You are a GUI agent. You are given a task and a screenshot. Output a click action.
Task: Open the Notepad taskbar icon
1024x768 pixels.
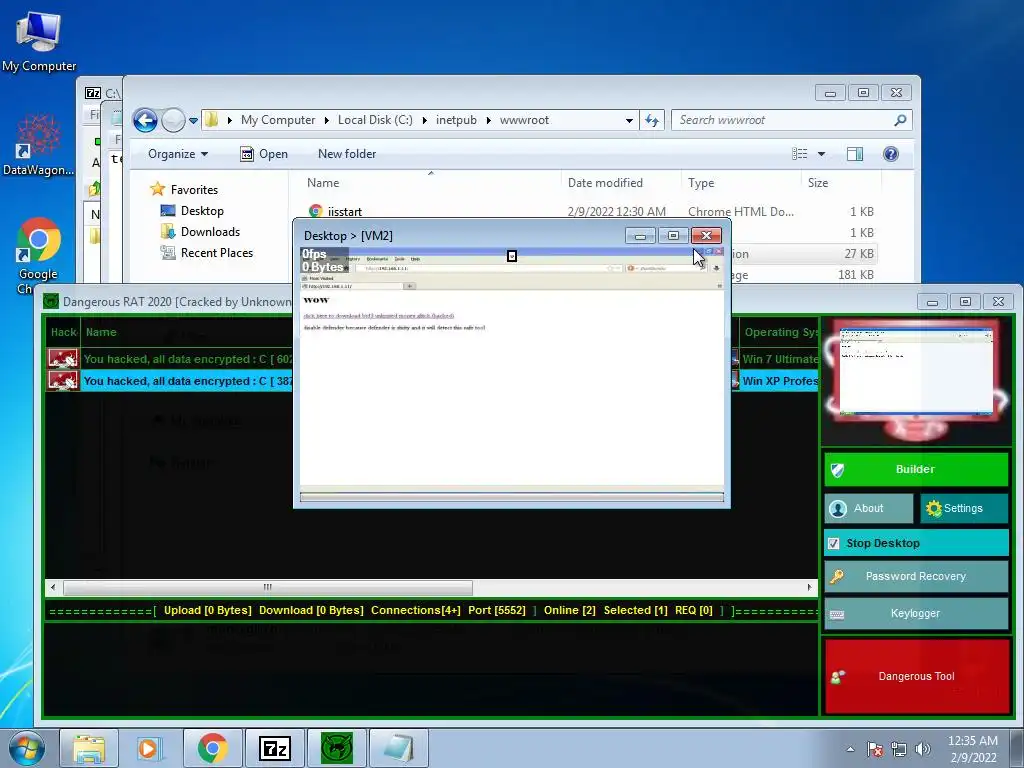pyautogui.click(x=398, y=748)
